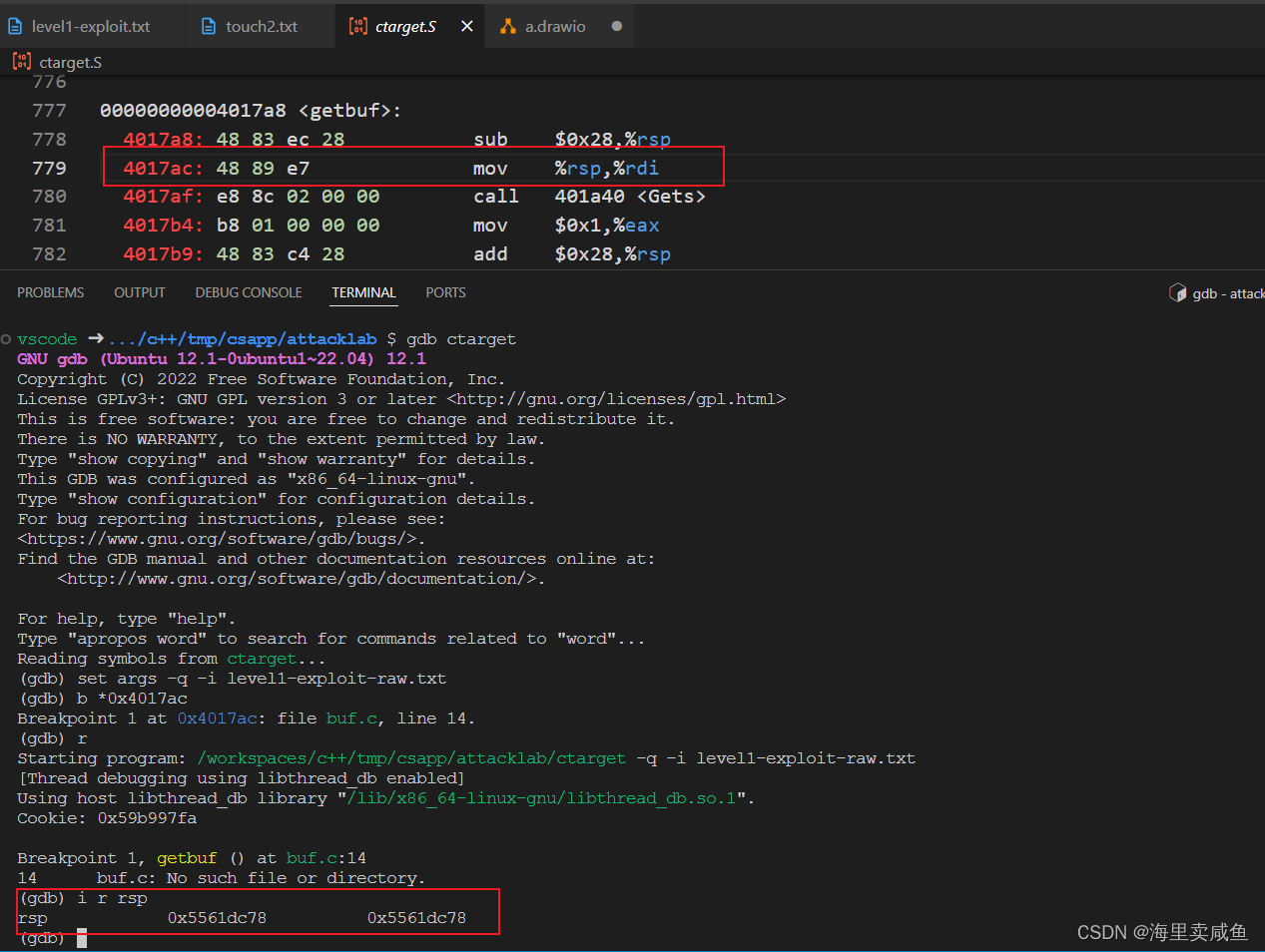Click line number 779 in the gutter
Image resolution: width=1265 pixels, height=952 pixels.
49,169
